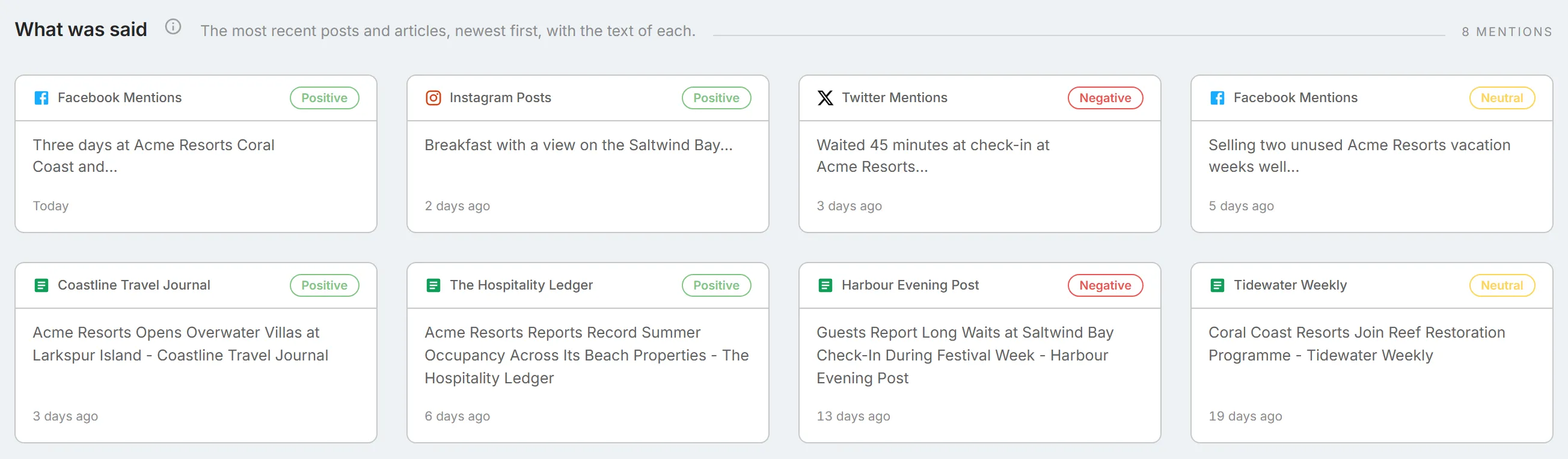Open the post 'Breakfast with a view on the Saltwind Bay...'
Screen dimensions: 1568x459
(579, 145)
